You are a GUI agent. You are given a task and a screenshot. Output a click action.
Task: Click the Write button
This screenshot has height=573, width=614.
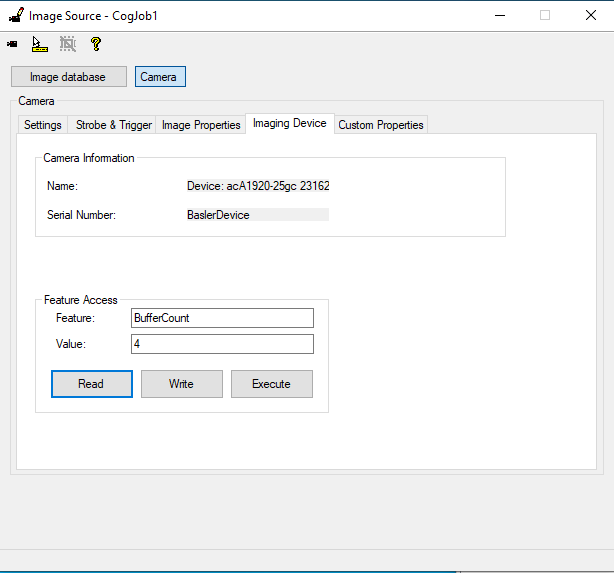(181, 384)
